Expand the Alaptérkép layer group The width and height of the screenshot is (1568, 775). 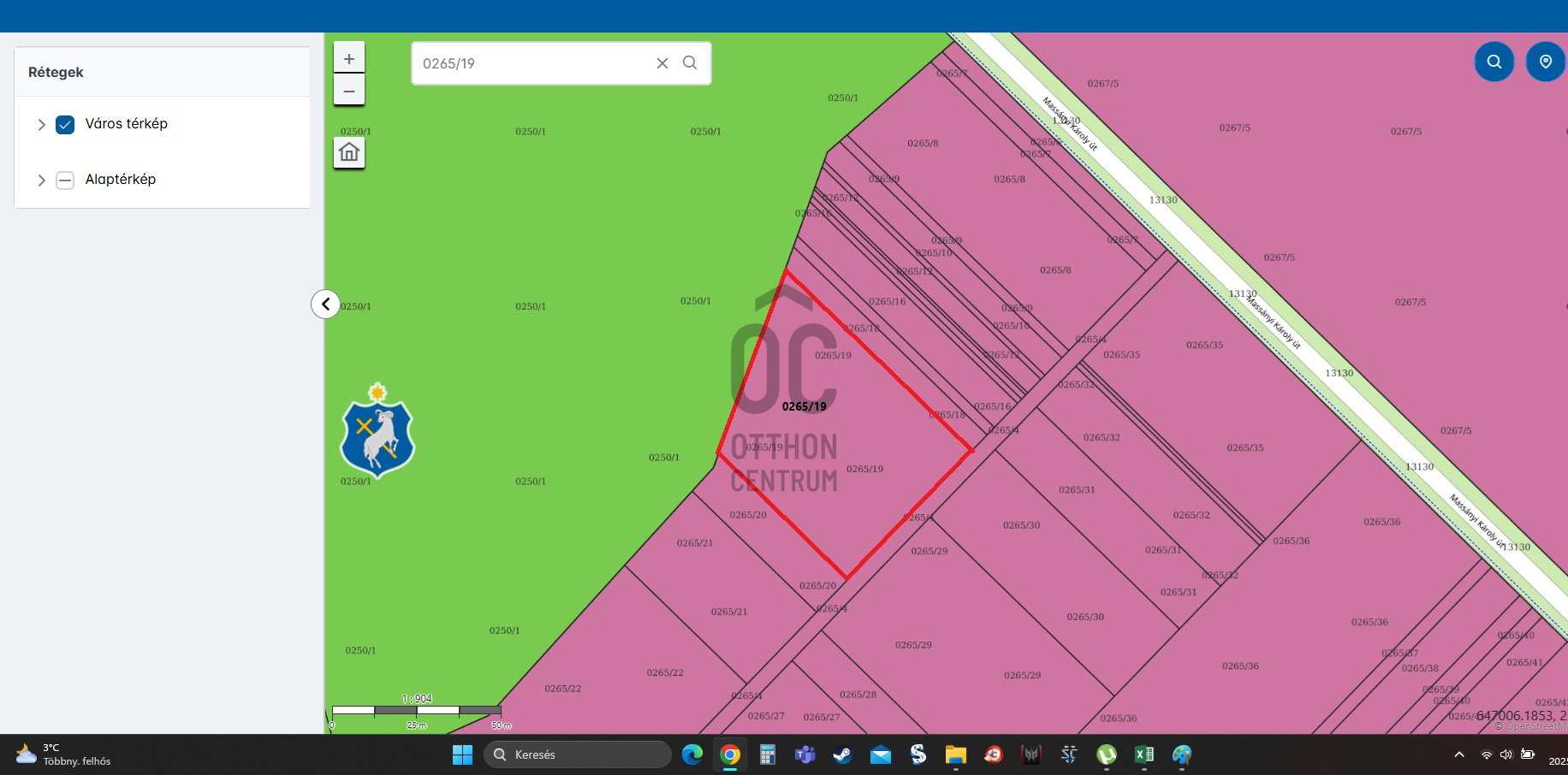pyautogui.click(x=41, y=180)
